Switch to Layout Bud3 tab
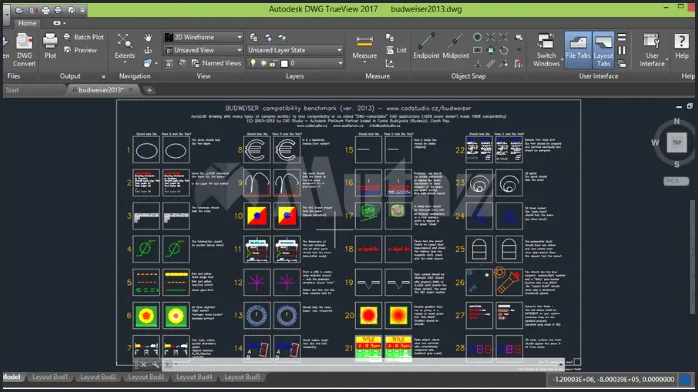 [146, 377]
